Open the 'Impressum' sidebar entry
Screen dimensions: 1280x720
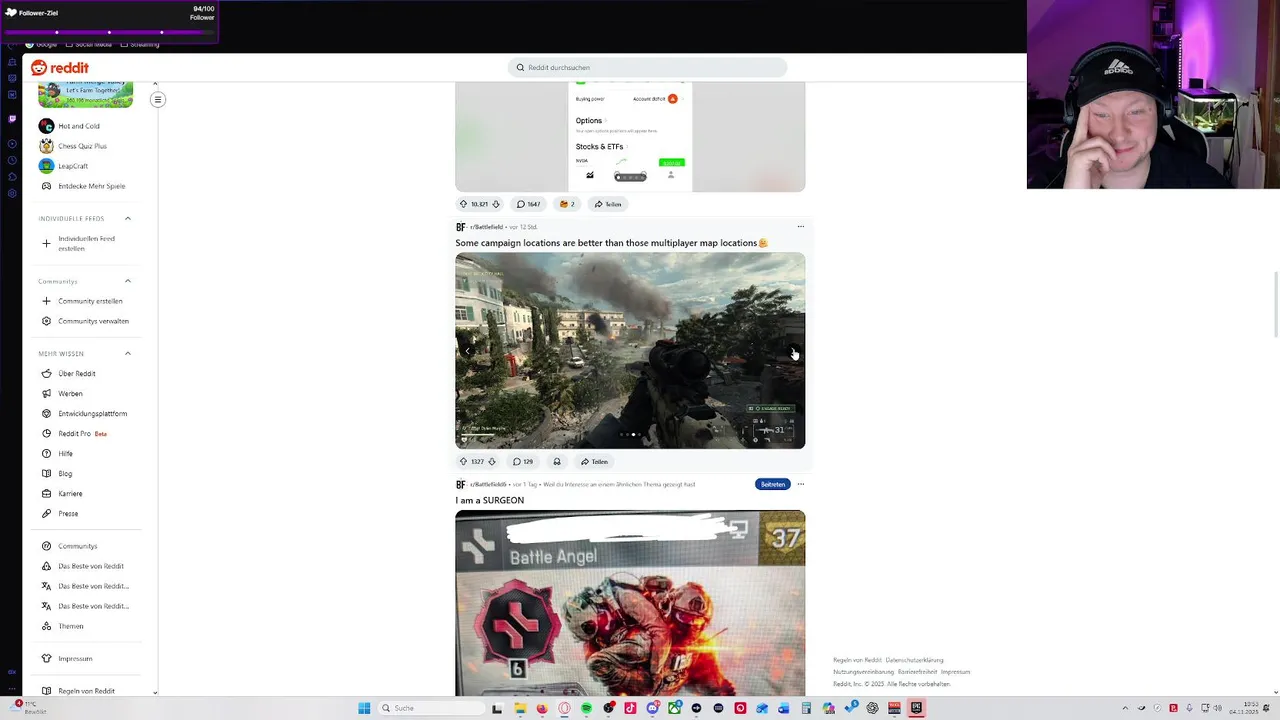[75, 658]
